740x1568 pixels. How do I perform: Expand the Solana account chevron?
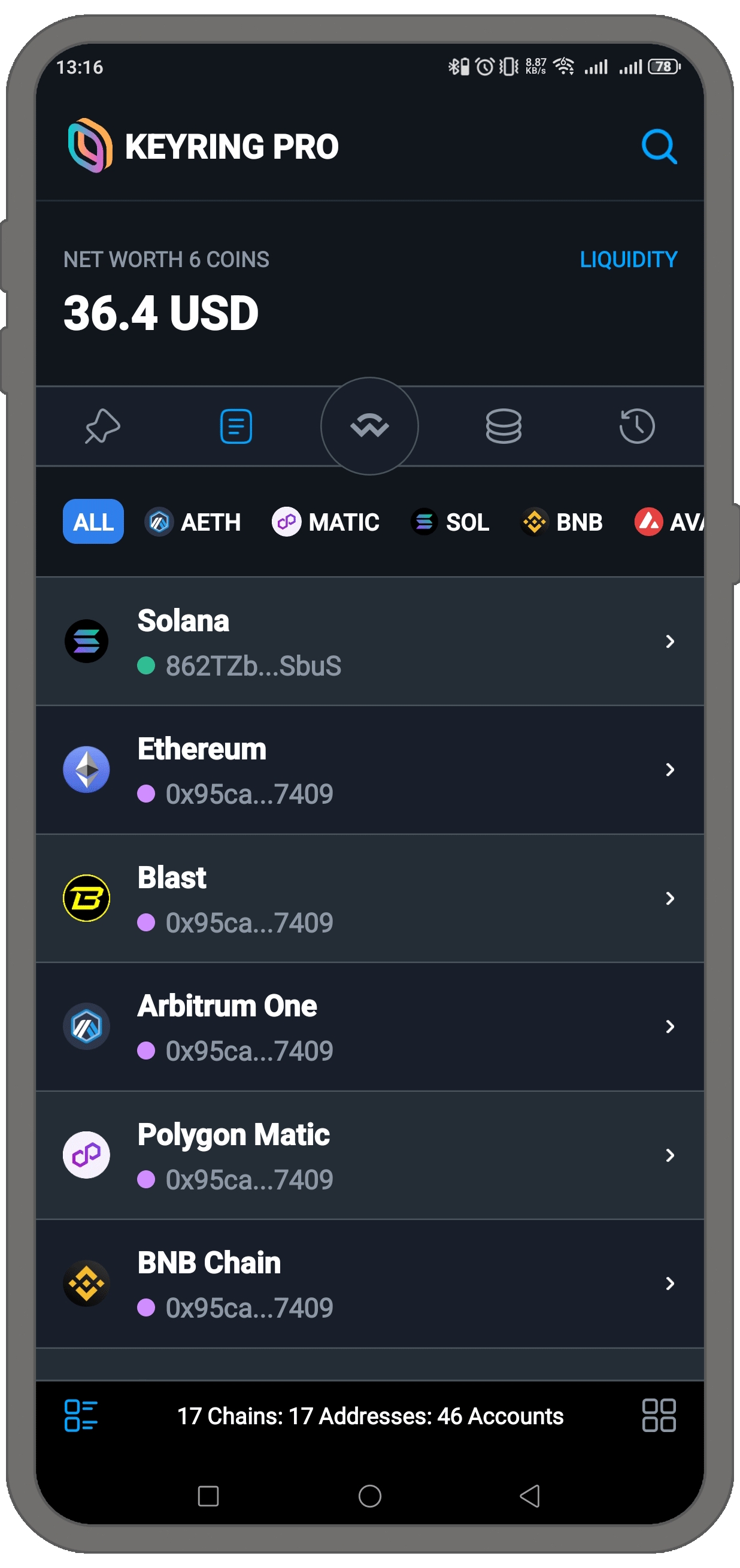pos(669,641)
